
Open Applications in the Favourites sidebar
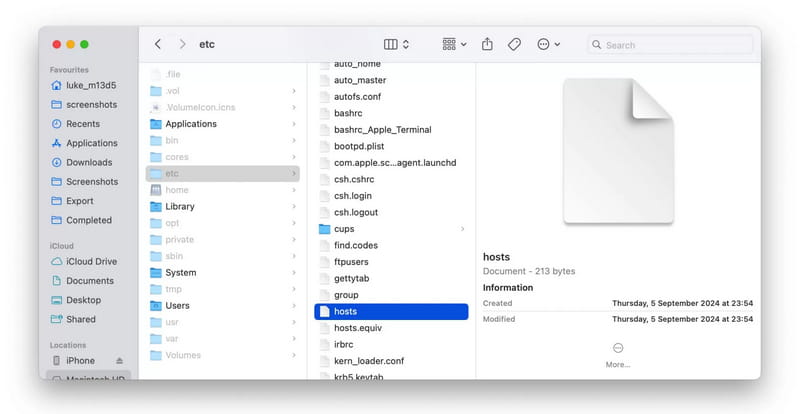[84, 143]
